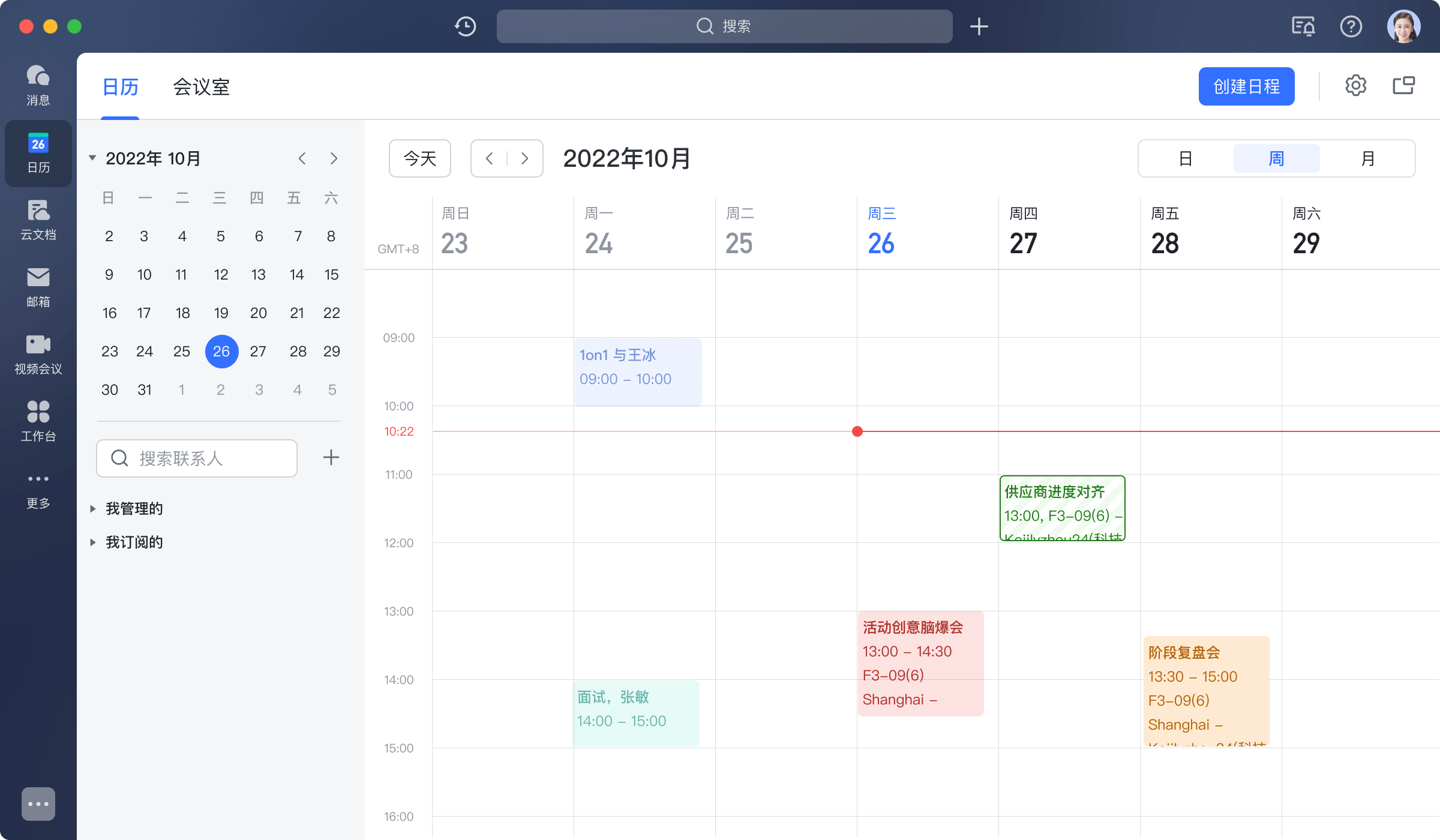Screen dimensions: 1440x840
Task: Click the 创建日程 button
Action: (x=1246, y=86)
